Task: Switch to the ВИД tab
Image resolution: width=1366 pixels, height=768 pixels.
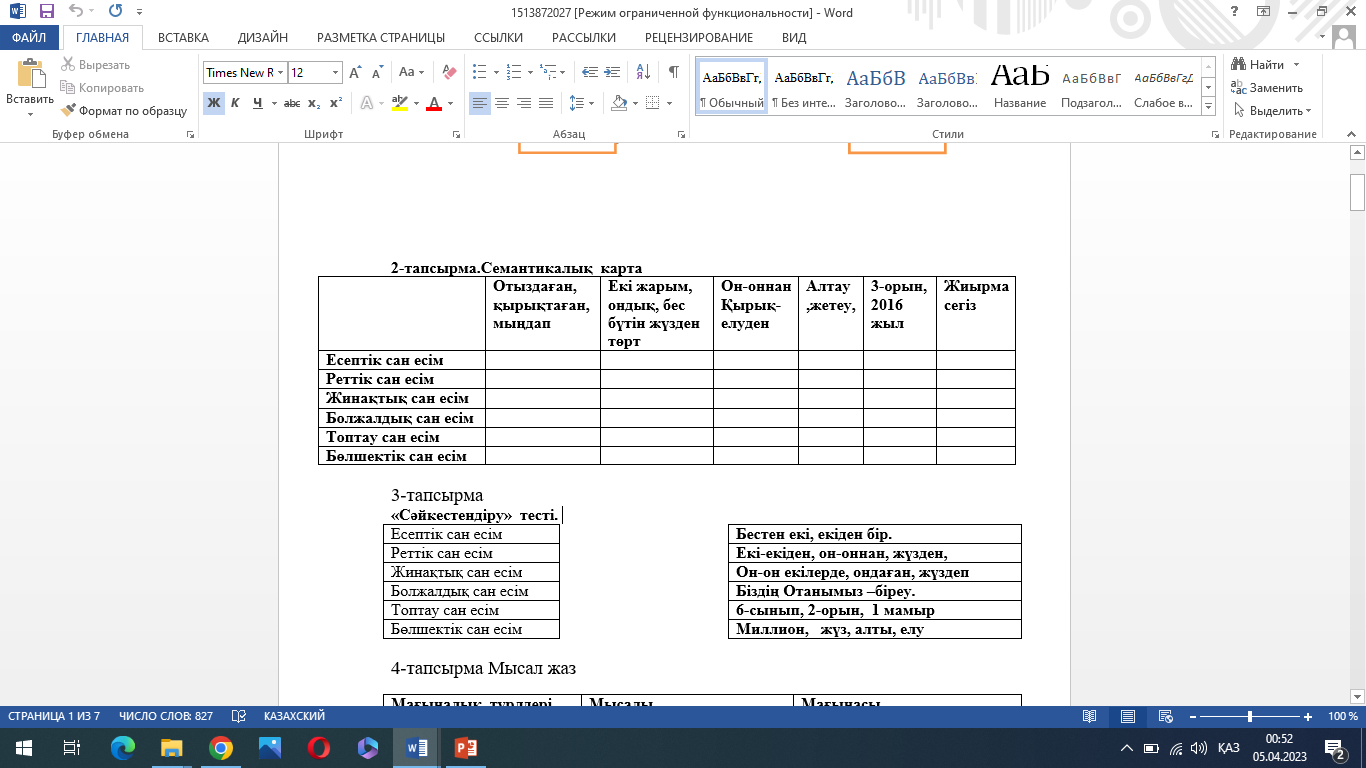Action: pos(794,38)
